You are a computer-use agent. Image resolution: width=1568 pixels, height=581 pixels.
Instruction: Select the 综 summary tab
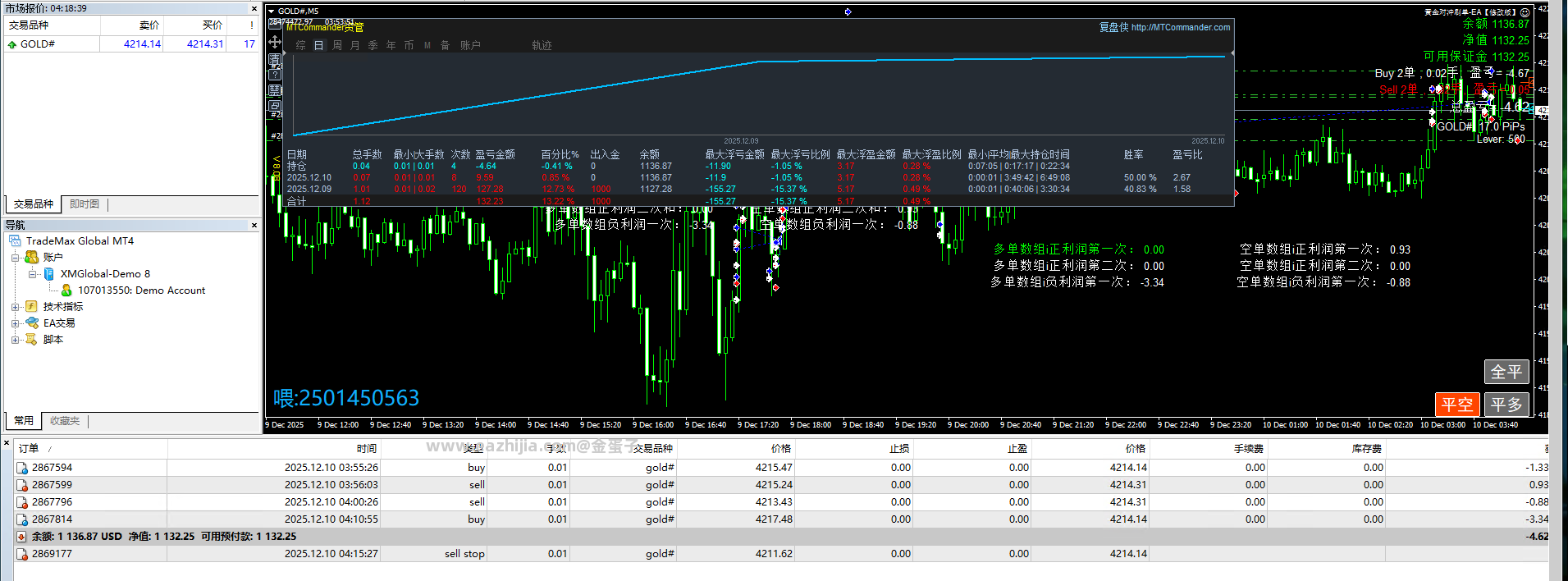pyautogui.click(x=301, y=45)
